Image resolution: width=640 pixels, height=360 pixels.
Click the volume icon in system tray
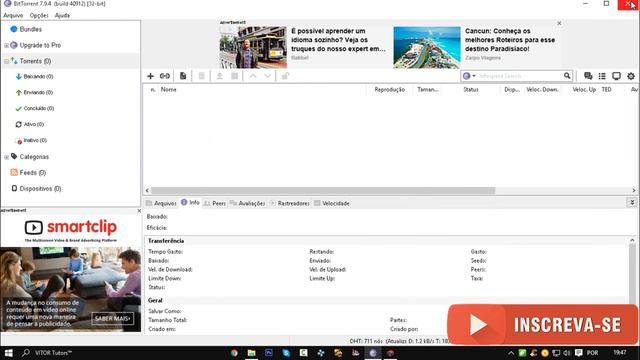pos(567,353)
